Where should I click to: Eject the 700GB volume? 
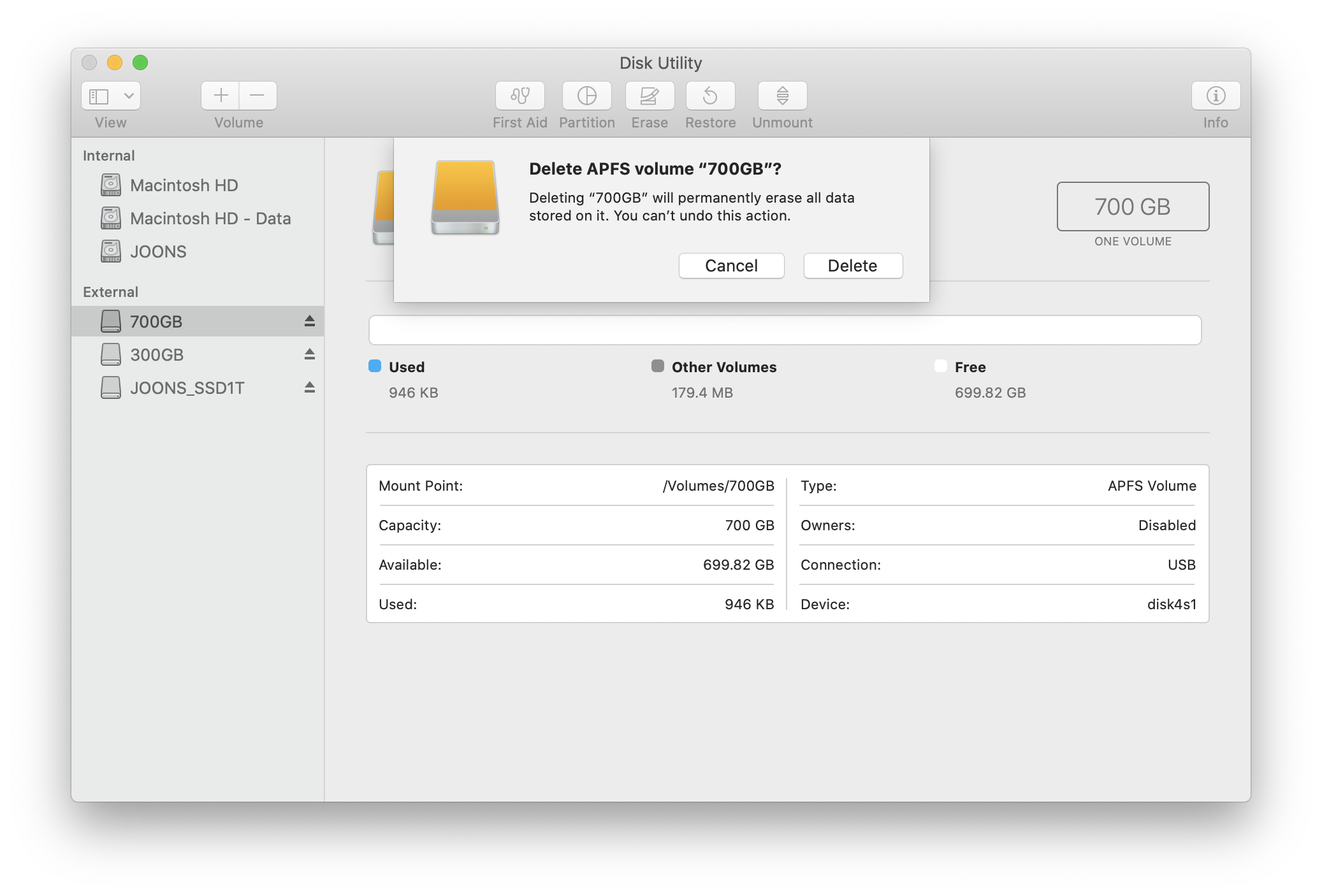[310, 321]
